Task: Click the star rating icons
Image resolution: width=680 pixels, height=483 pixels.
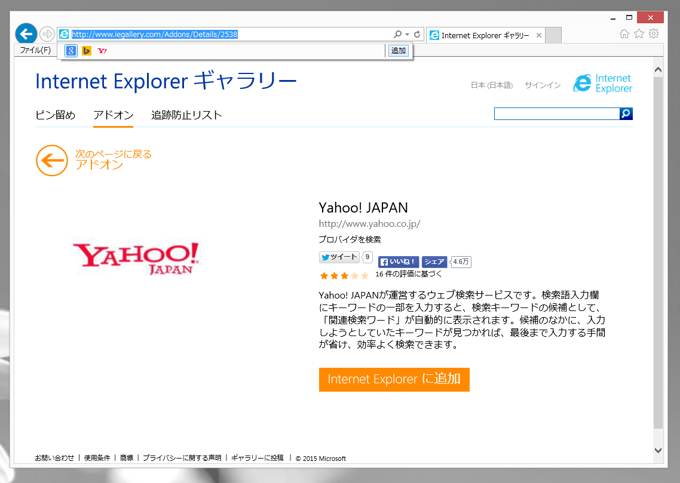Action: point(344,275)
